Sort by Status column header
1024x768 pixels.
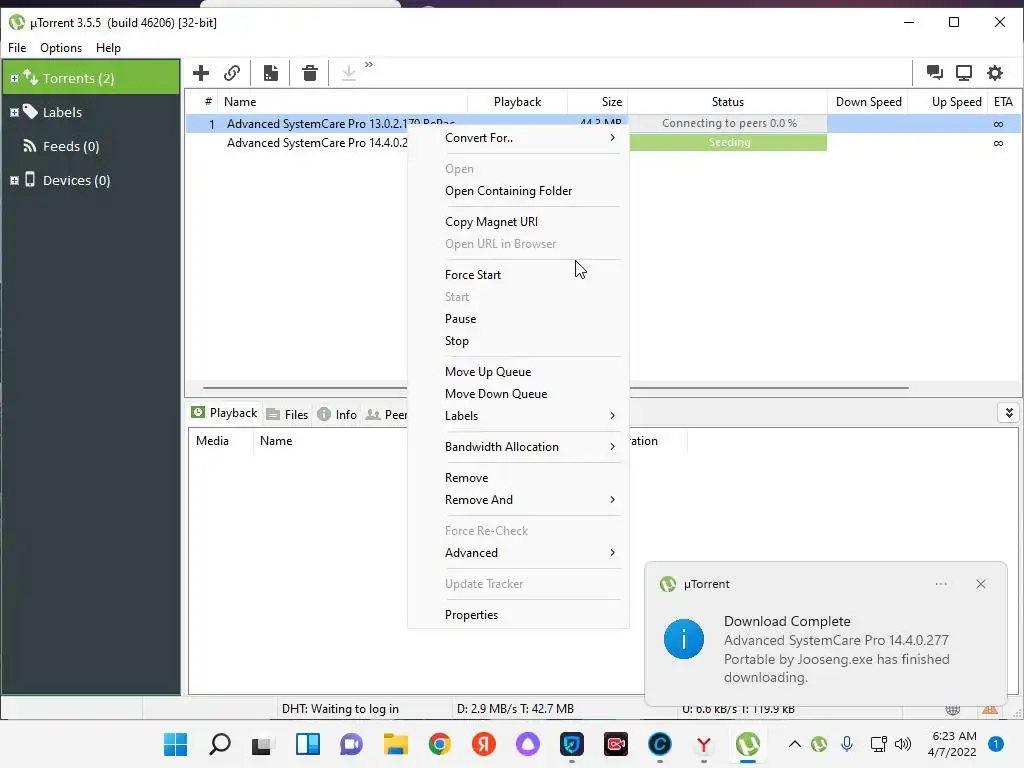point(728,102)
